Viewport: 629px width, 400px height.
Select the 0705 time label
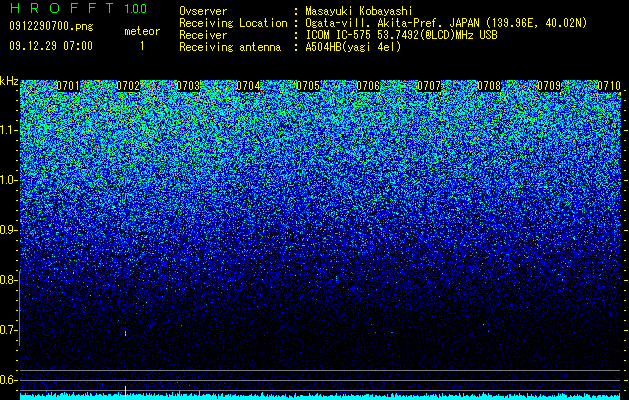tap(308, 86)
